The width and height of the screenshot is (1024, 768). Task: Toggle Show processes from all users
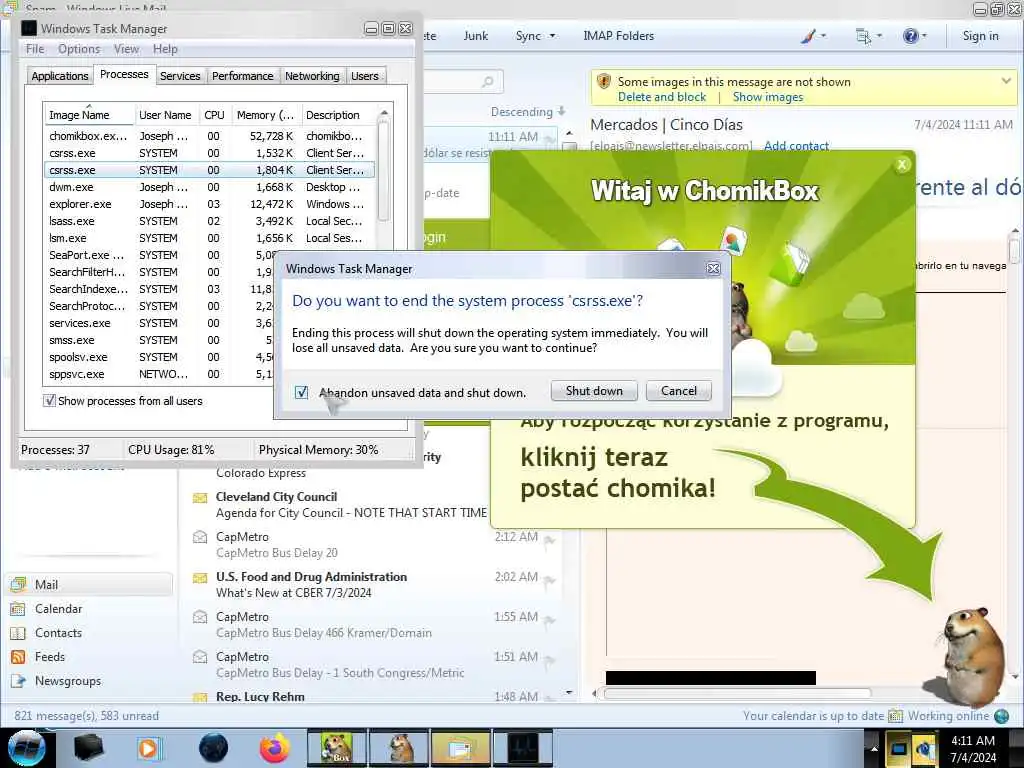point(49,401)
